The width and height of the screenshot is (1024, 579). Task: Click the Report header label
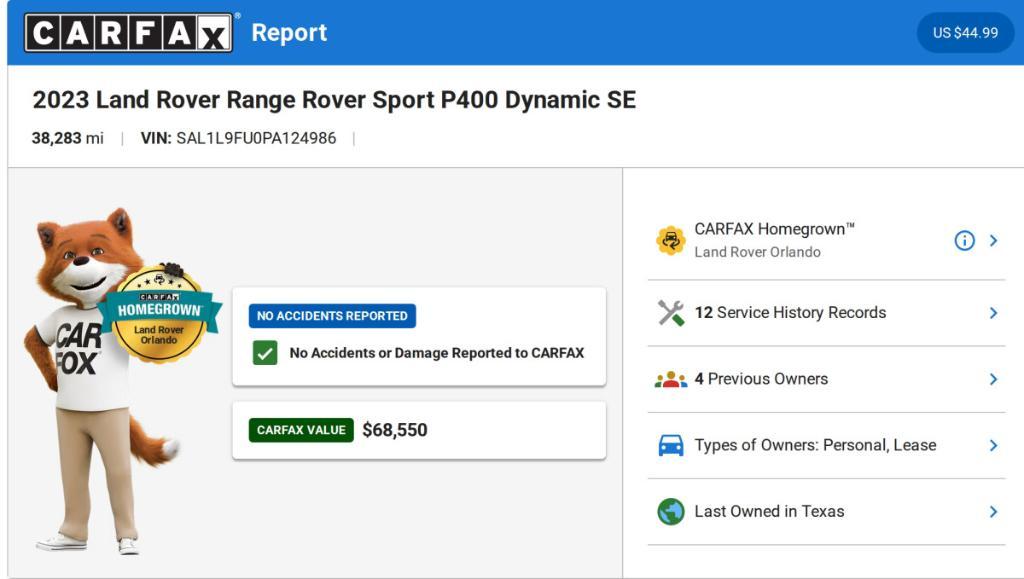[x=289, y=33]
